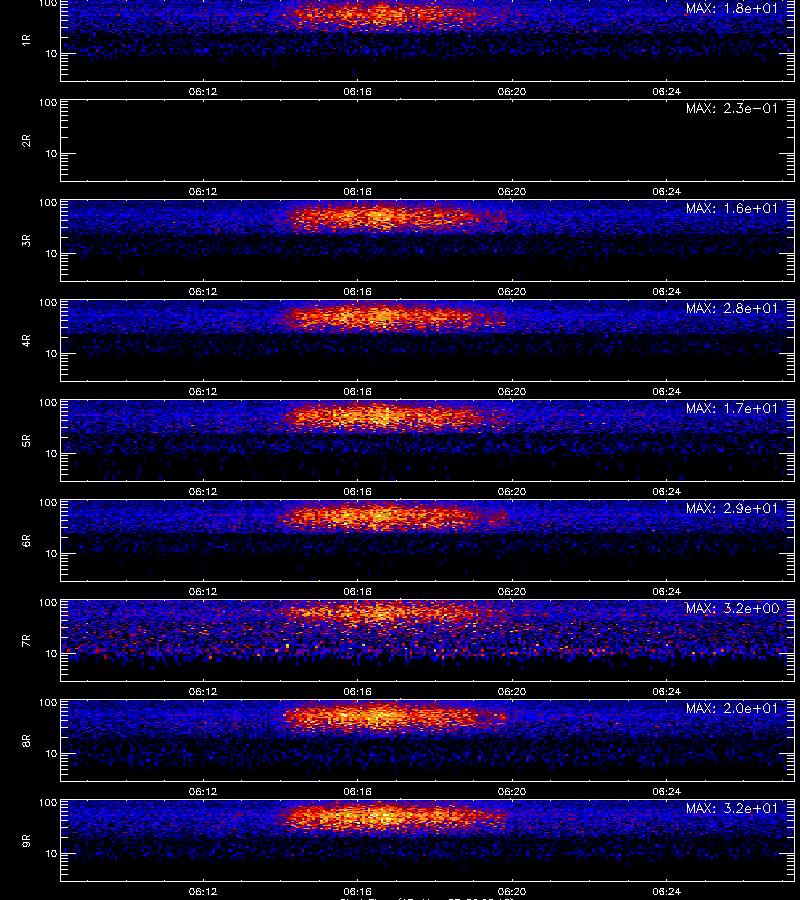Click the 9R panel label
The width and height of the screenshot is (800, 900).
click(x=26, y=840)
